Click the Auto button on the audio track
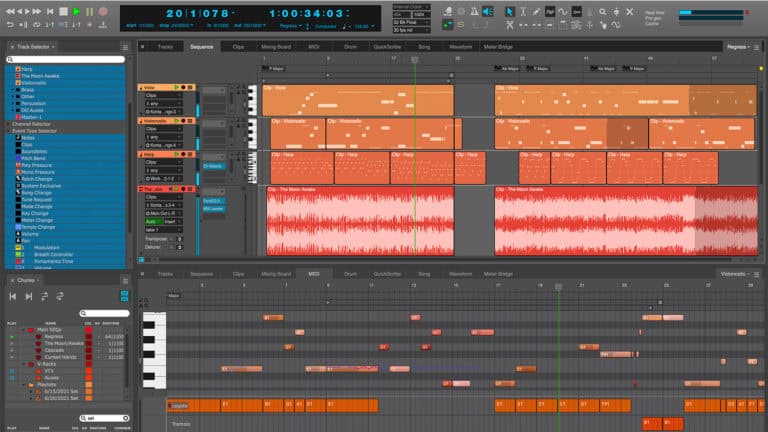The width and height of the screenshot is (768, 432). click(152, 222)
